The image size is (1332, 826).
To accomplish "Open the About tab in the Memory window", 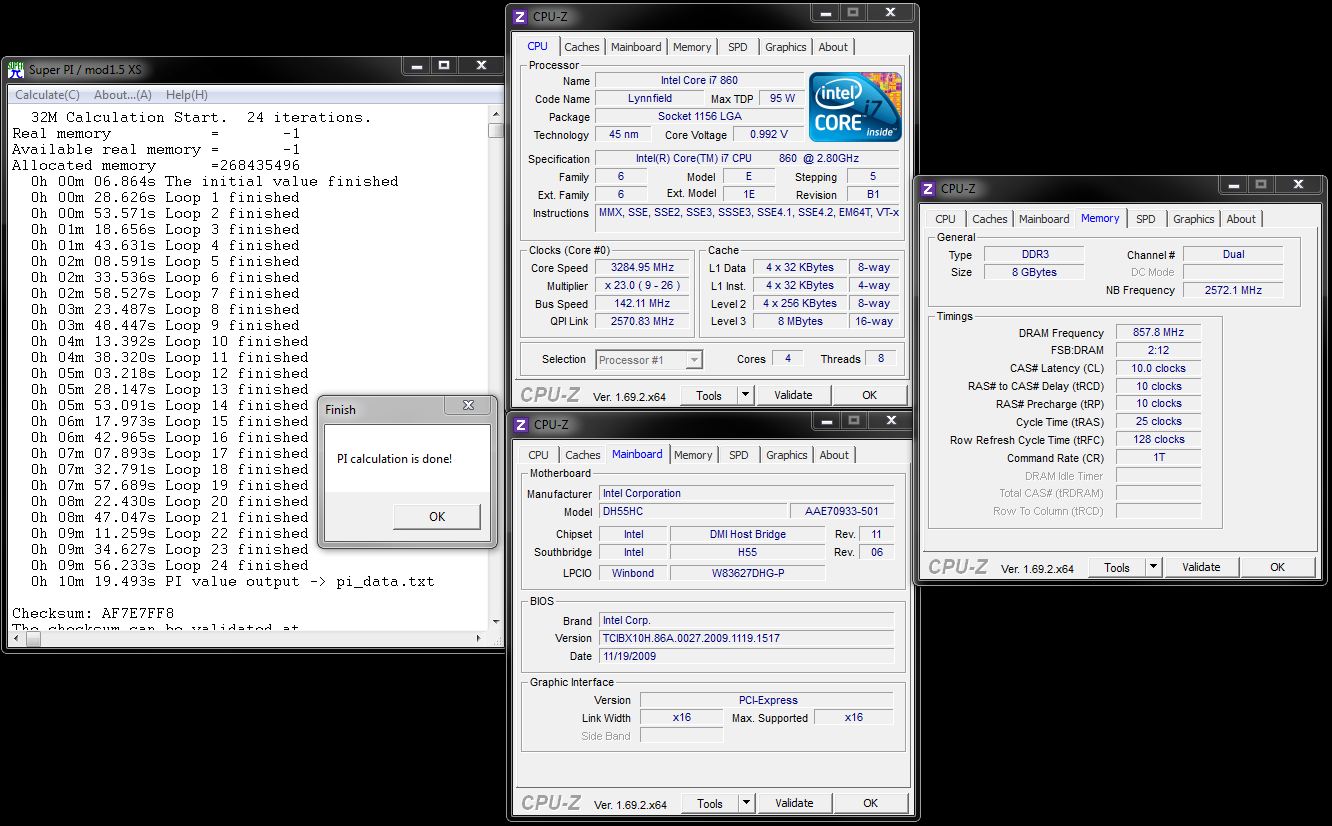I will (x=1241, y=219).
